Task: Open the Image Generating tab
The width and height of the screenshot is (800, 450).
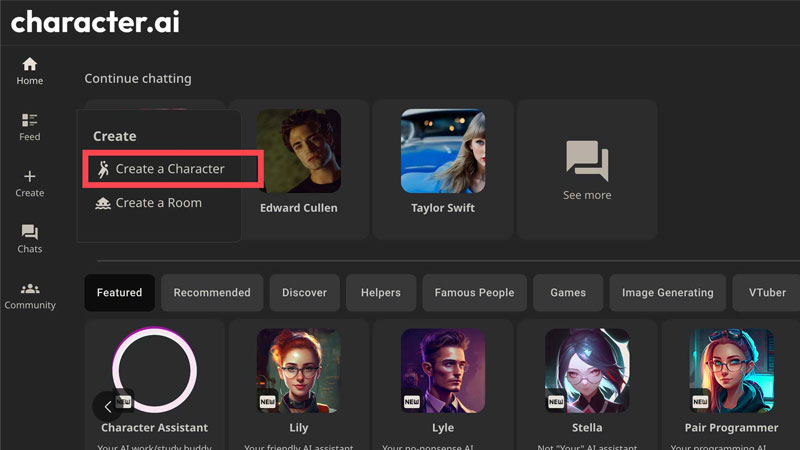Action: 667,293
